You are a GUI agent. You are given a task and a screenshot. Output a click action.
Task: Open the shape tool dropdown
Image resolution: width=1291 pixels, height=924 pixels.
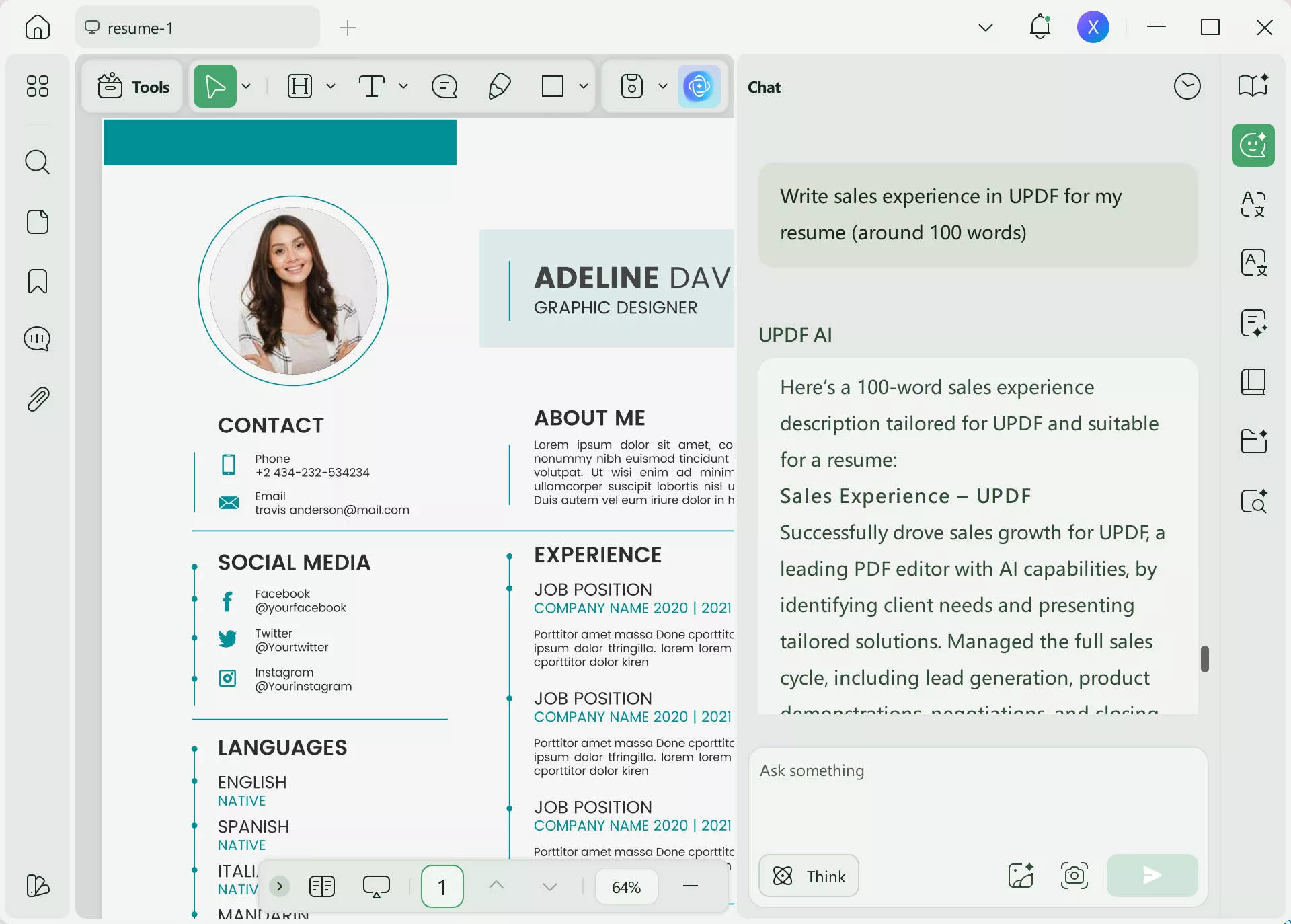click(584, 86)
